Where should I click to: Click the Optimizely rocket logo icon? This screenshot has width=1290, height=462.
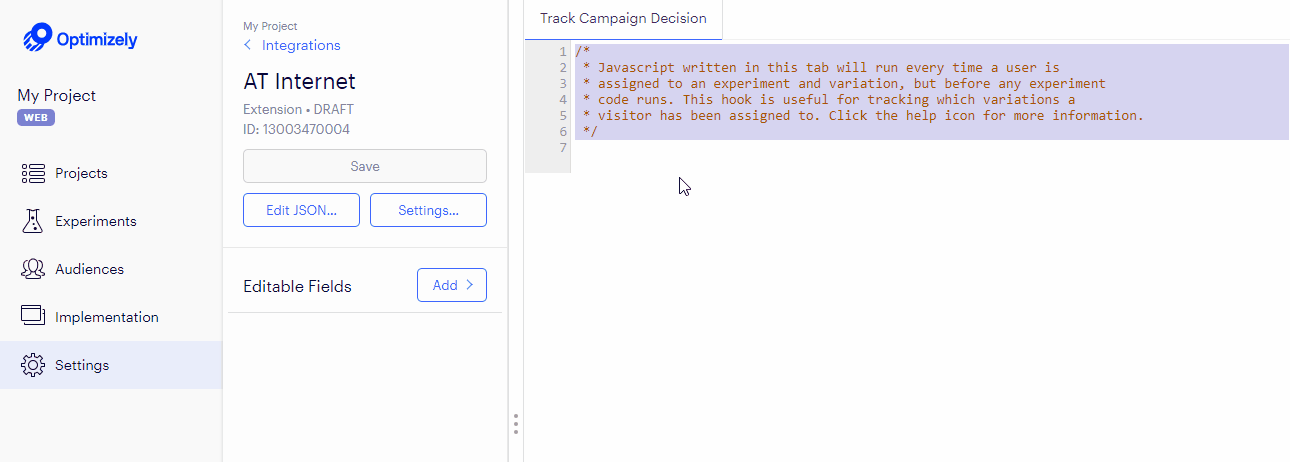(37, 38)
